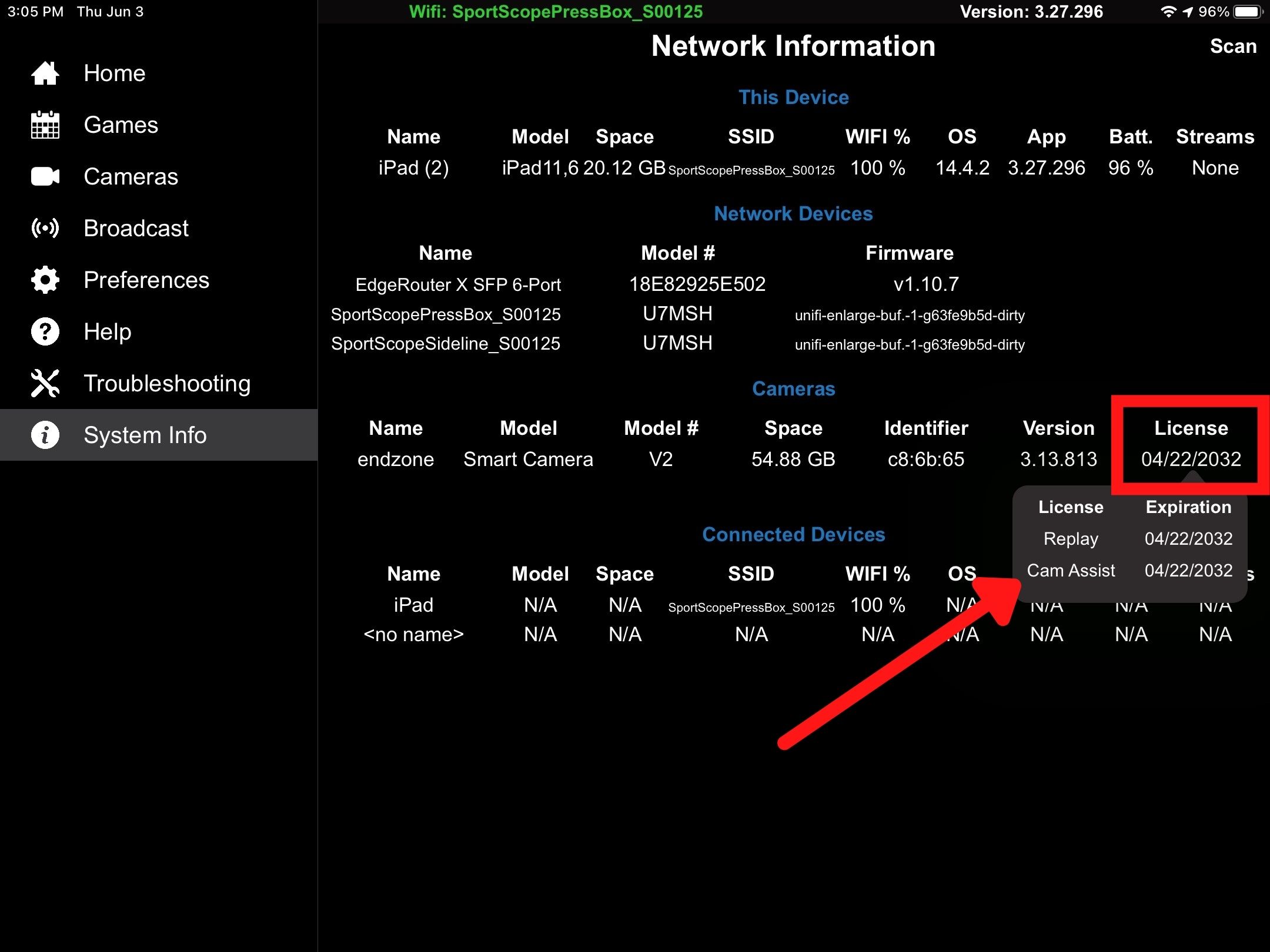Screen dimensions: 1270x952
Task: Open Preferences using the gear icon
Action: click(x=45, y=280)
